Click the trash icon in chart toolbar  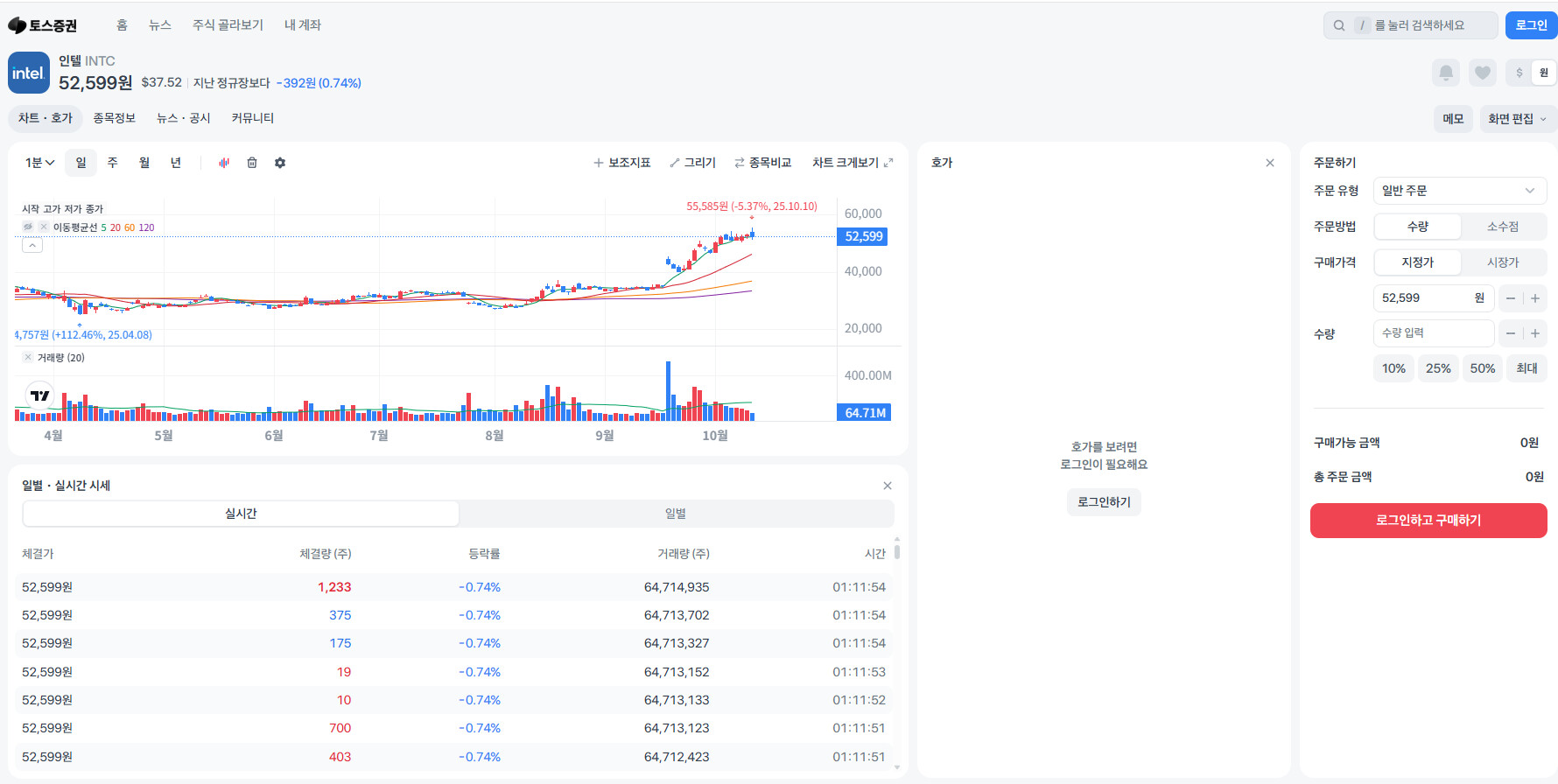pyautogui.click(x=252, y=163)
